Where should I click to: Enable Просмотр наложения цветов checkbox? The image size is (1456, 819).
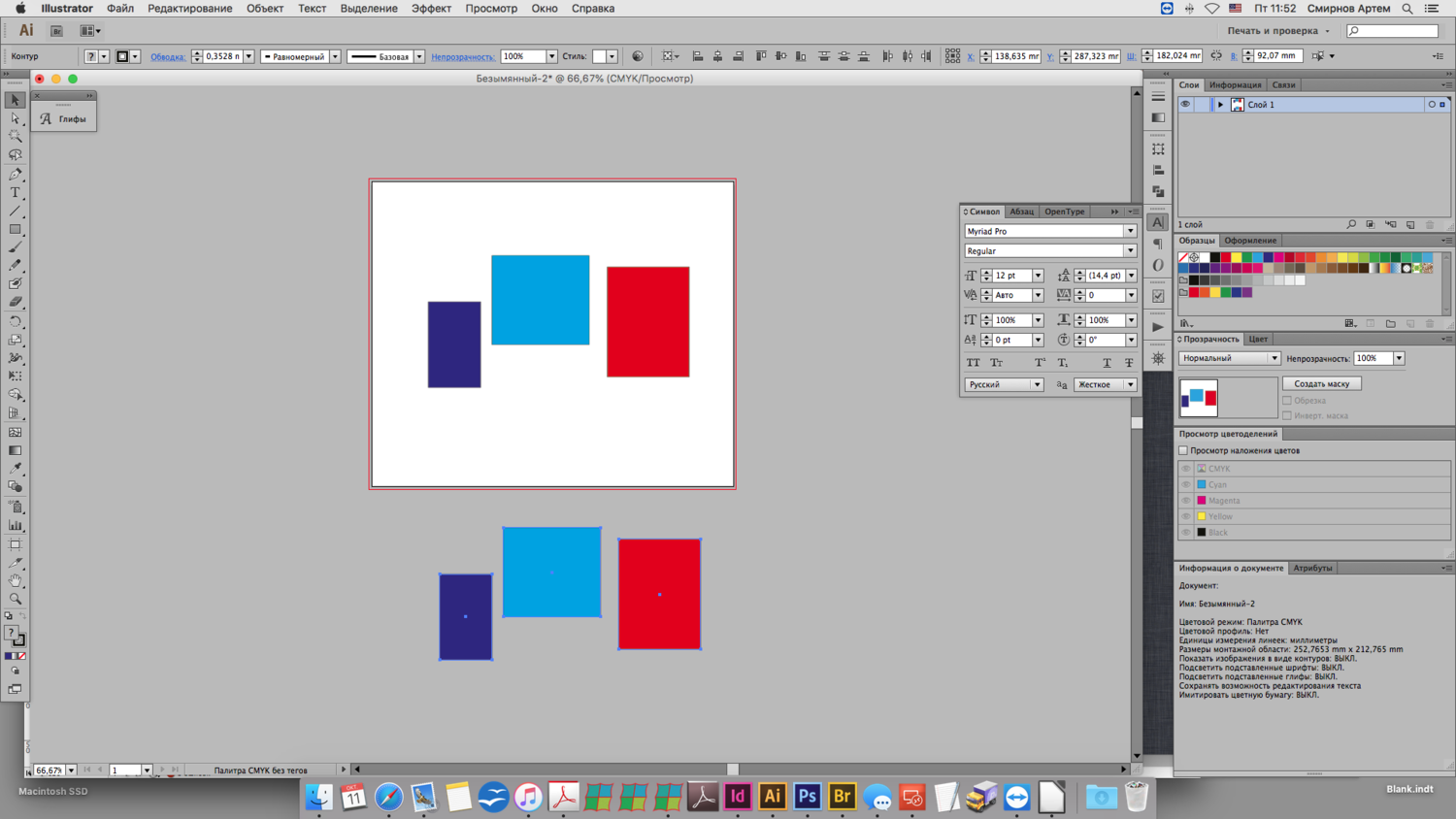coord(1183,450)
